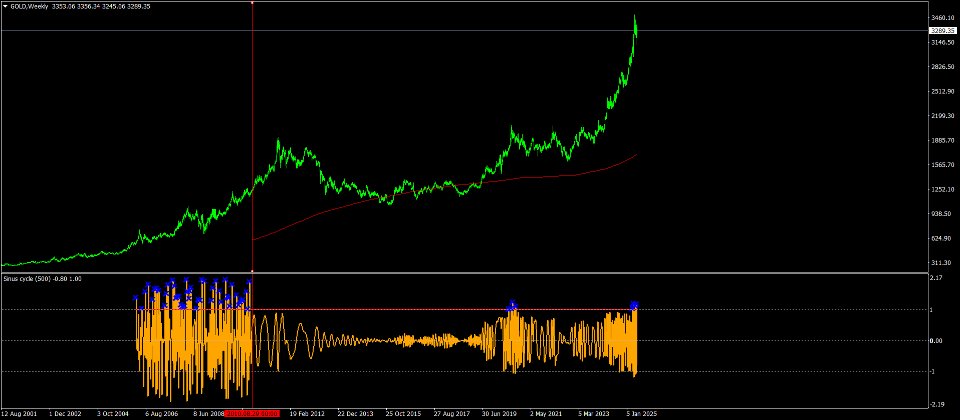This screenshot has height=420, width=960.
Task: Click the 3146.50 price scale label
Action: (943, 42)
